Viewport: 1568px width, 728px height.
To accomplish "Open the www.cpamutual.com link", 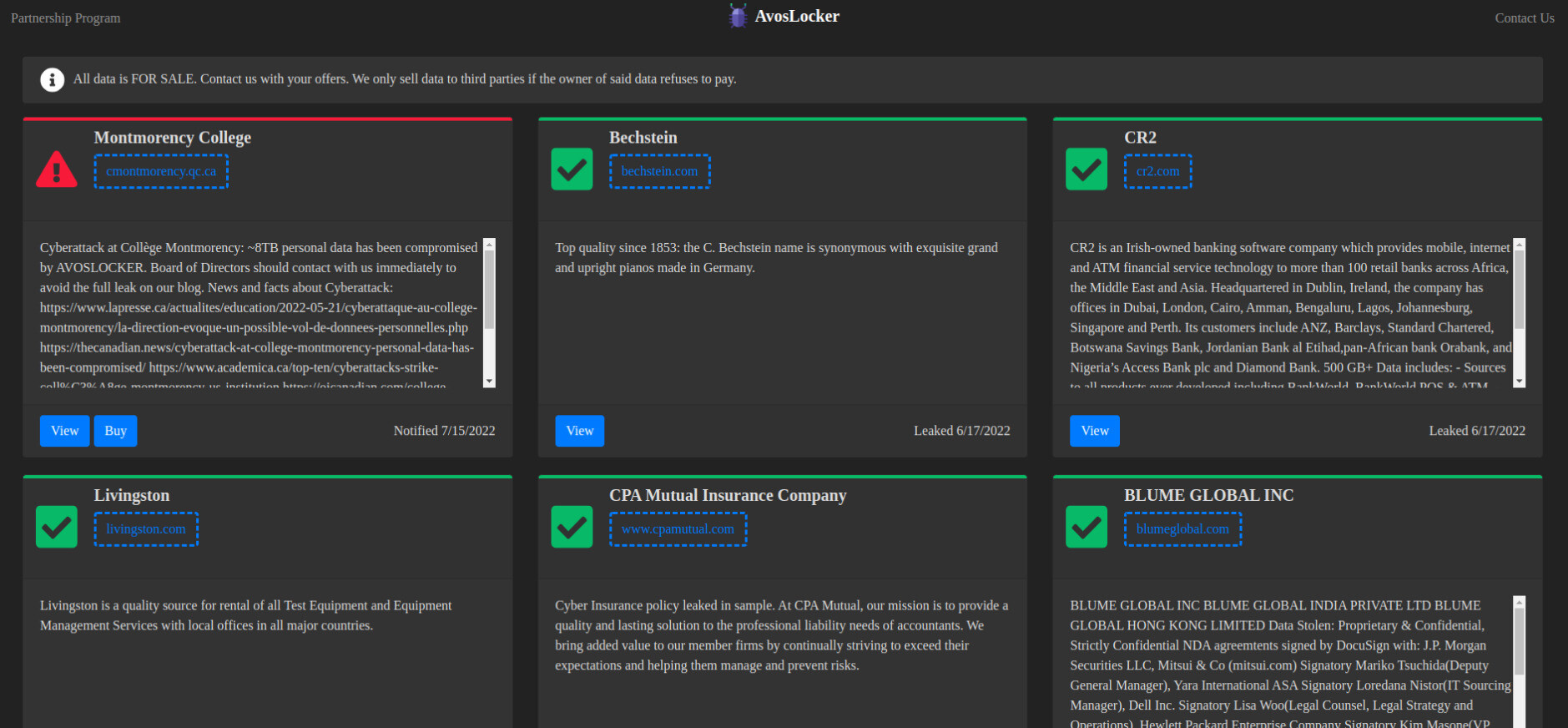I will coord(678,529).
